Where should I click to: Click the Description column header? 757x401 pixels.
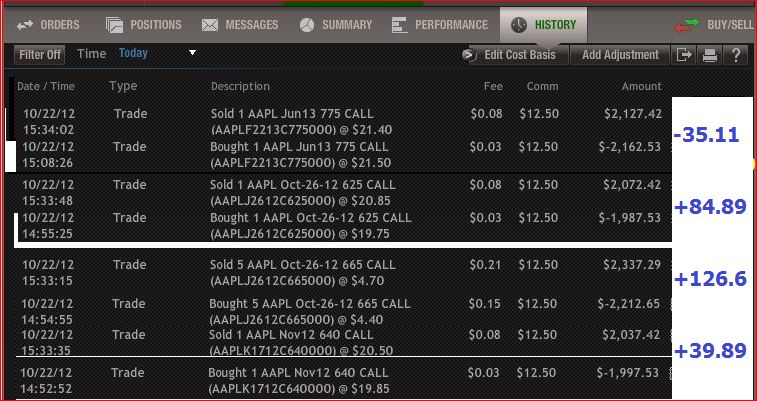[x=240, y=86]
